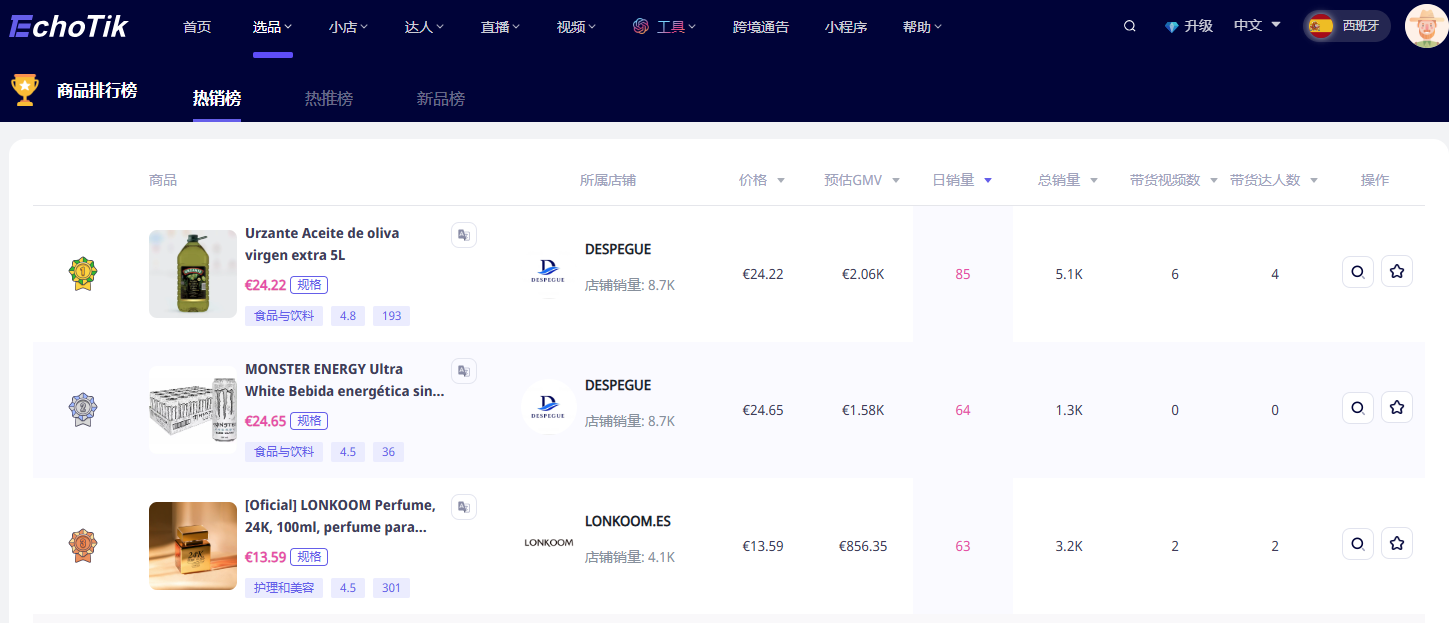Click the silver rank two medal
Screen dimensions: 1449x623
[x=82, y=410]
